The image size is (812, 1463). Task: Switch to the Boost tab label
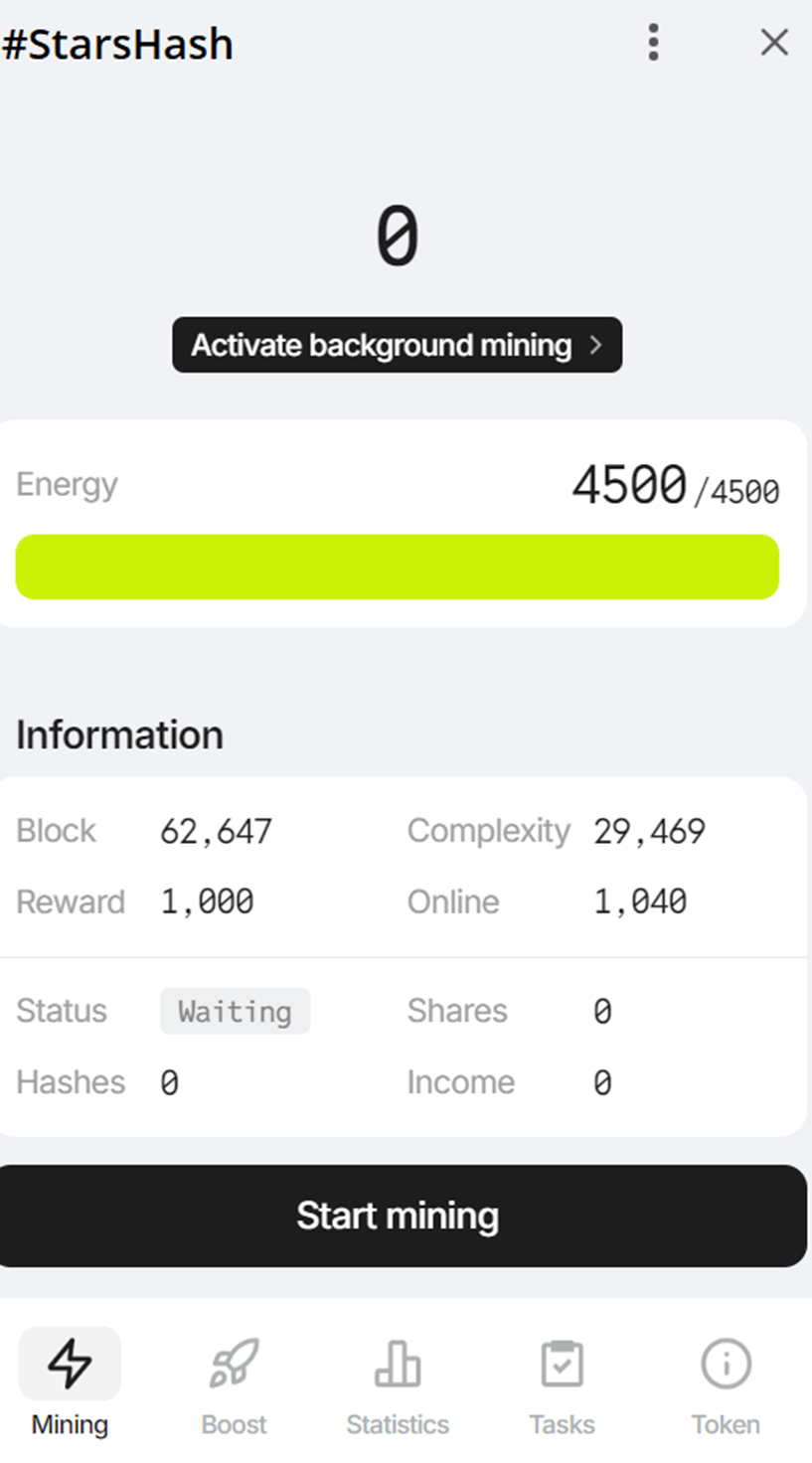click(234, 1424)
